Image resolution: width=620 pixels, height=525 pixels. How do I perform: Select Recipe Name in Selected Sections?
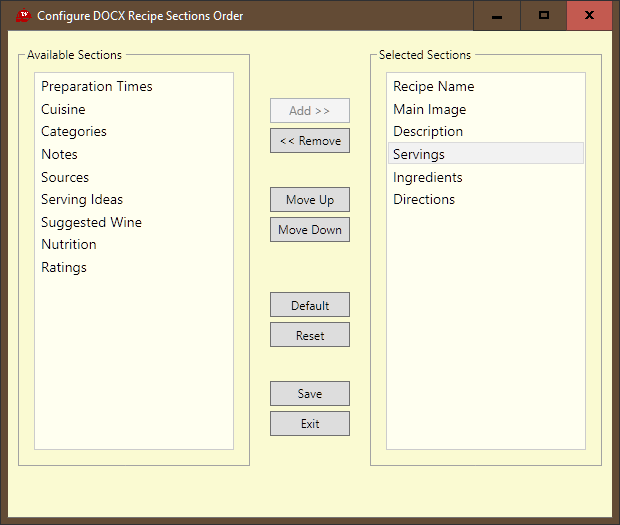tap(433, 87)
